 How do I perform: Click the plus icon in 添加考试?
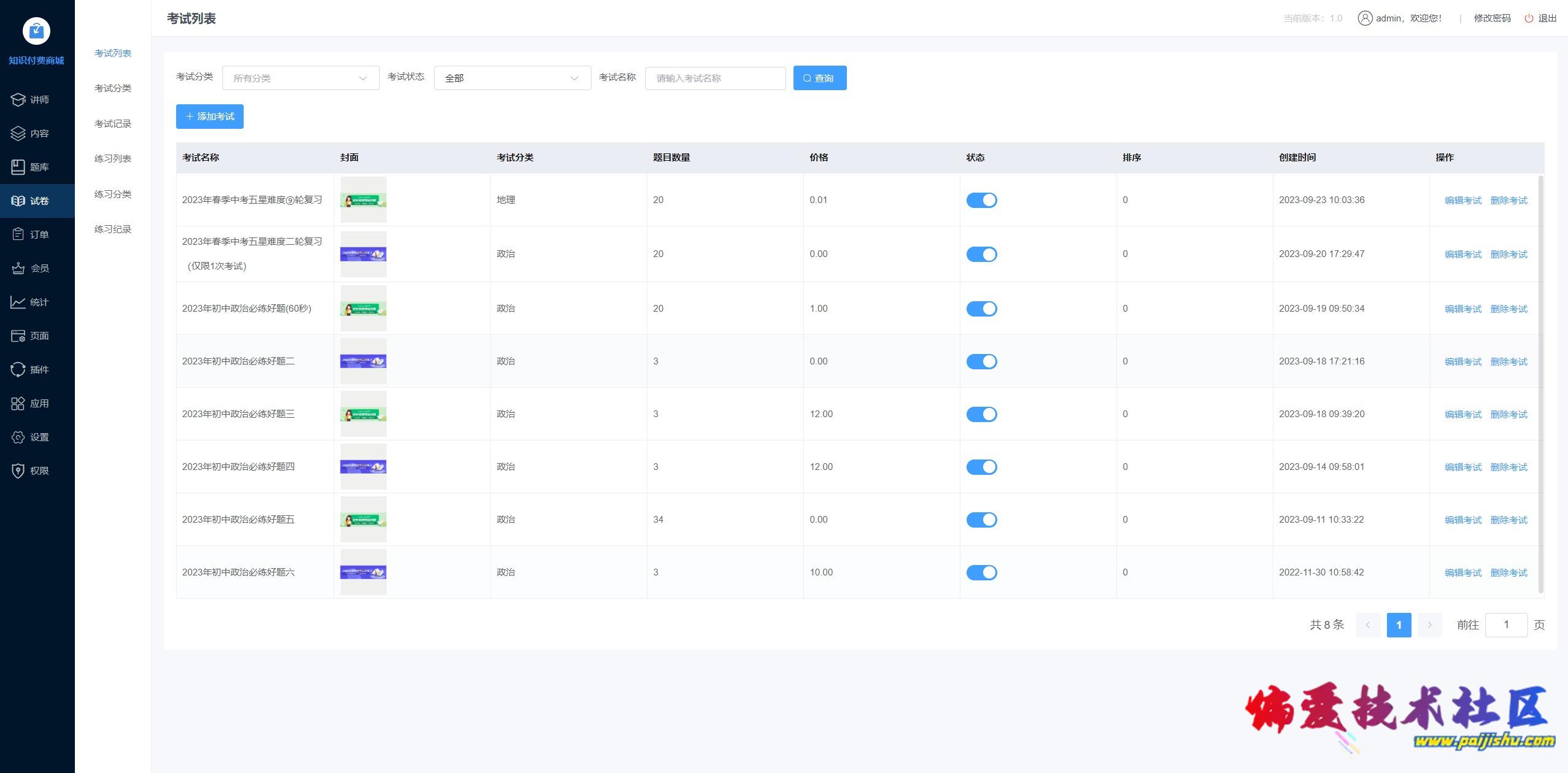(190, 117)
